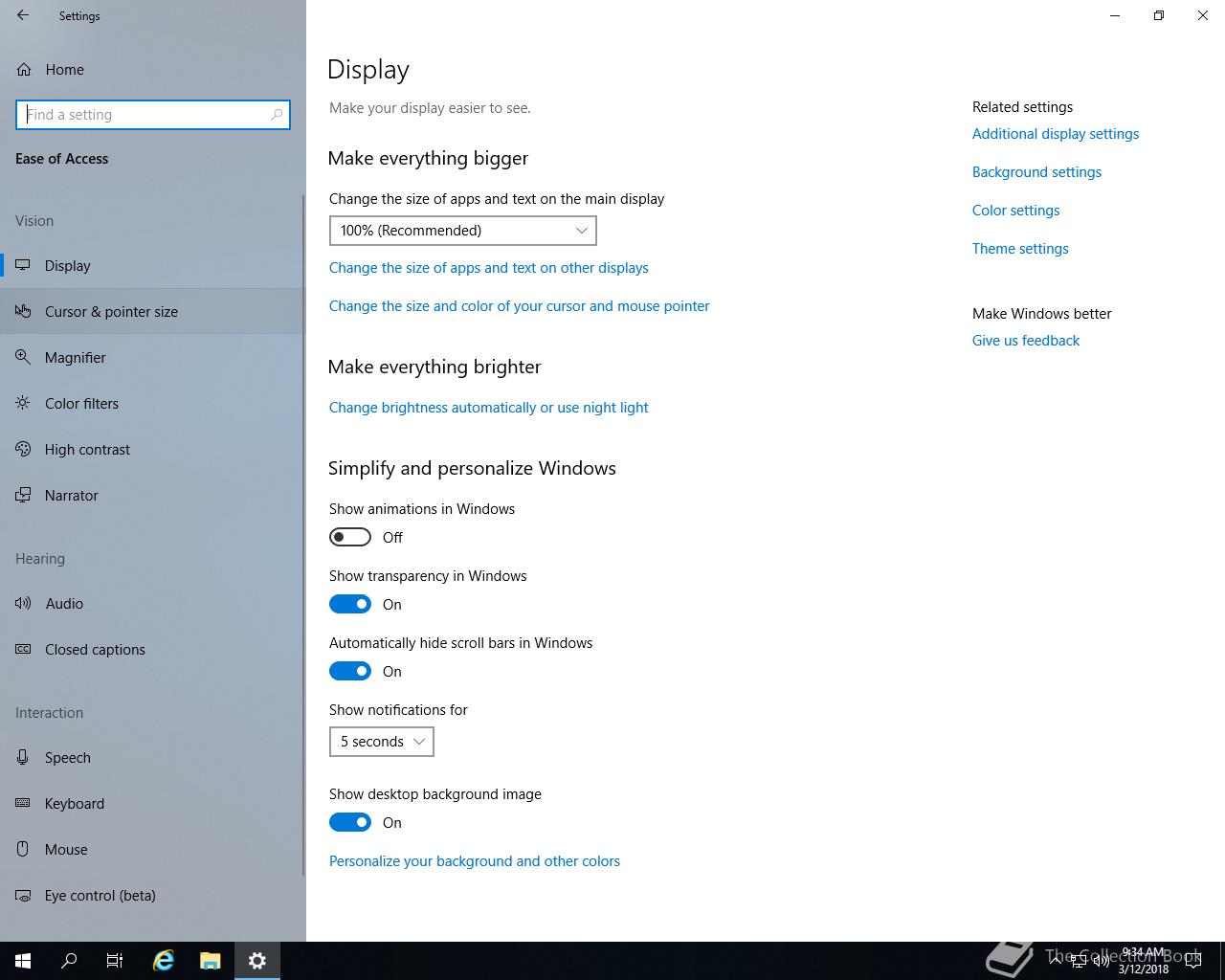Viewport: 1225px width, 980px height.
Task: Click the network icon in system tray
Action: point(1079,961)
